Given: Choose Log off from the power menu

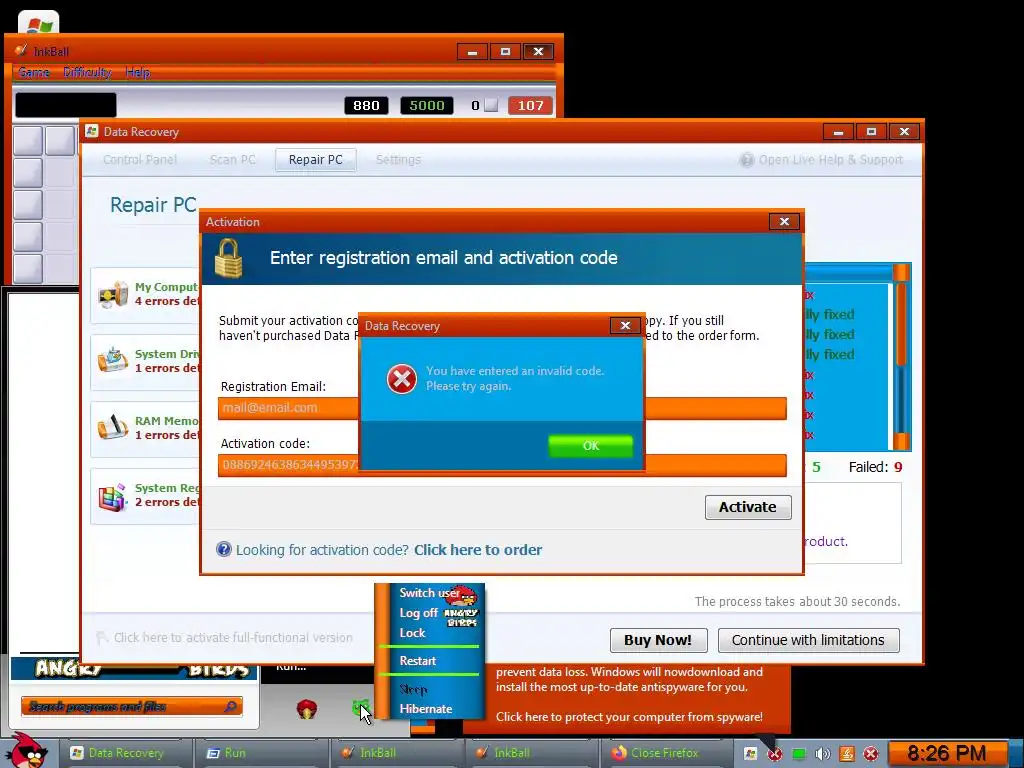Looking at the screenshot, I should point(419,613).
